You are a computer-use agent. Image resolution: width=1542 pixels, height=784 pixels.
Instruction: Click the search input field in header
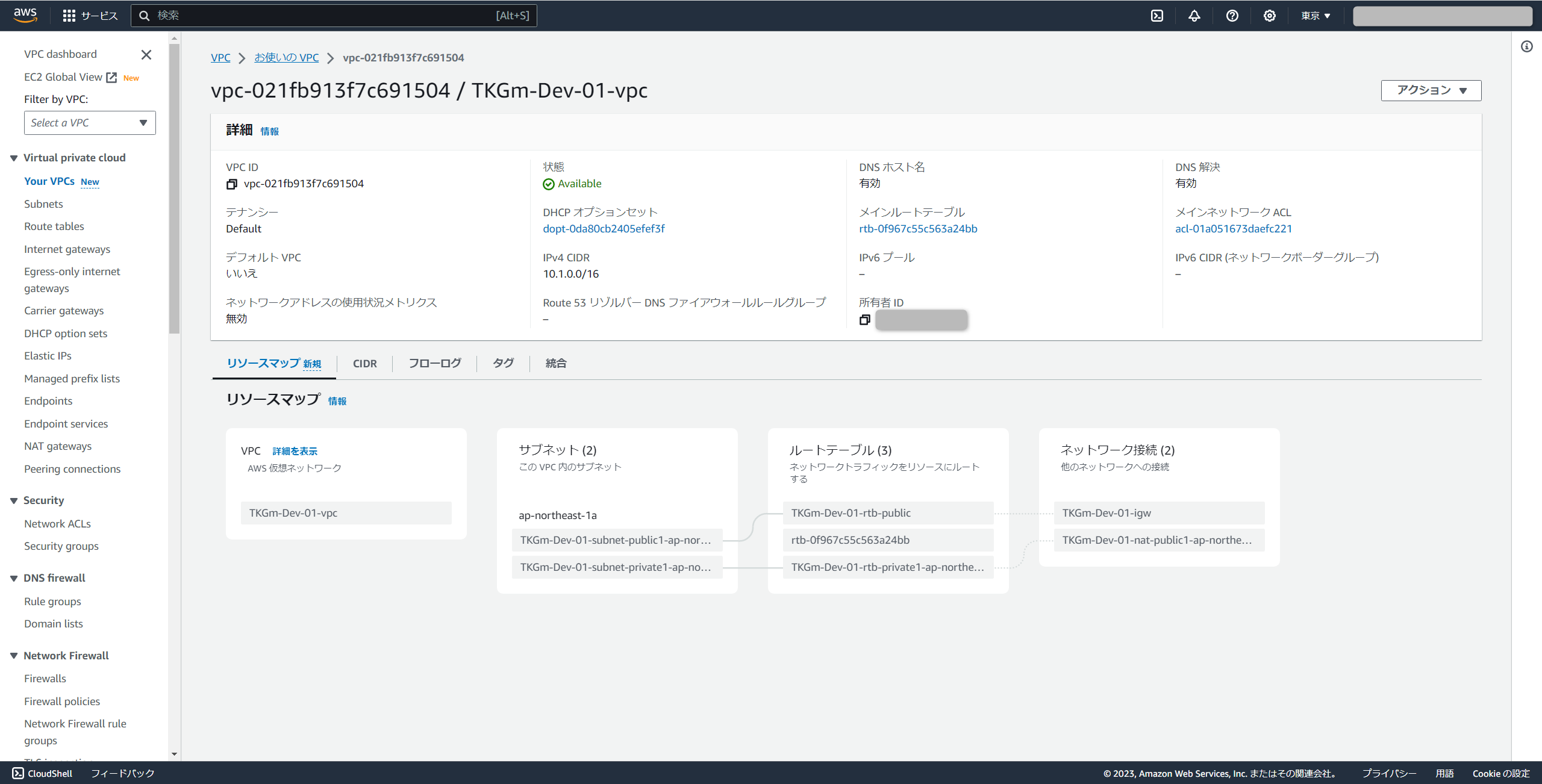[325, 16]
